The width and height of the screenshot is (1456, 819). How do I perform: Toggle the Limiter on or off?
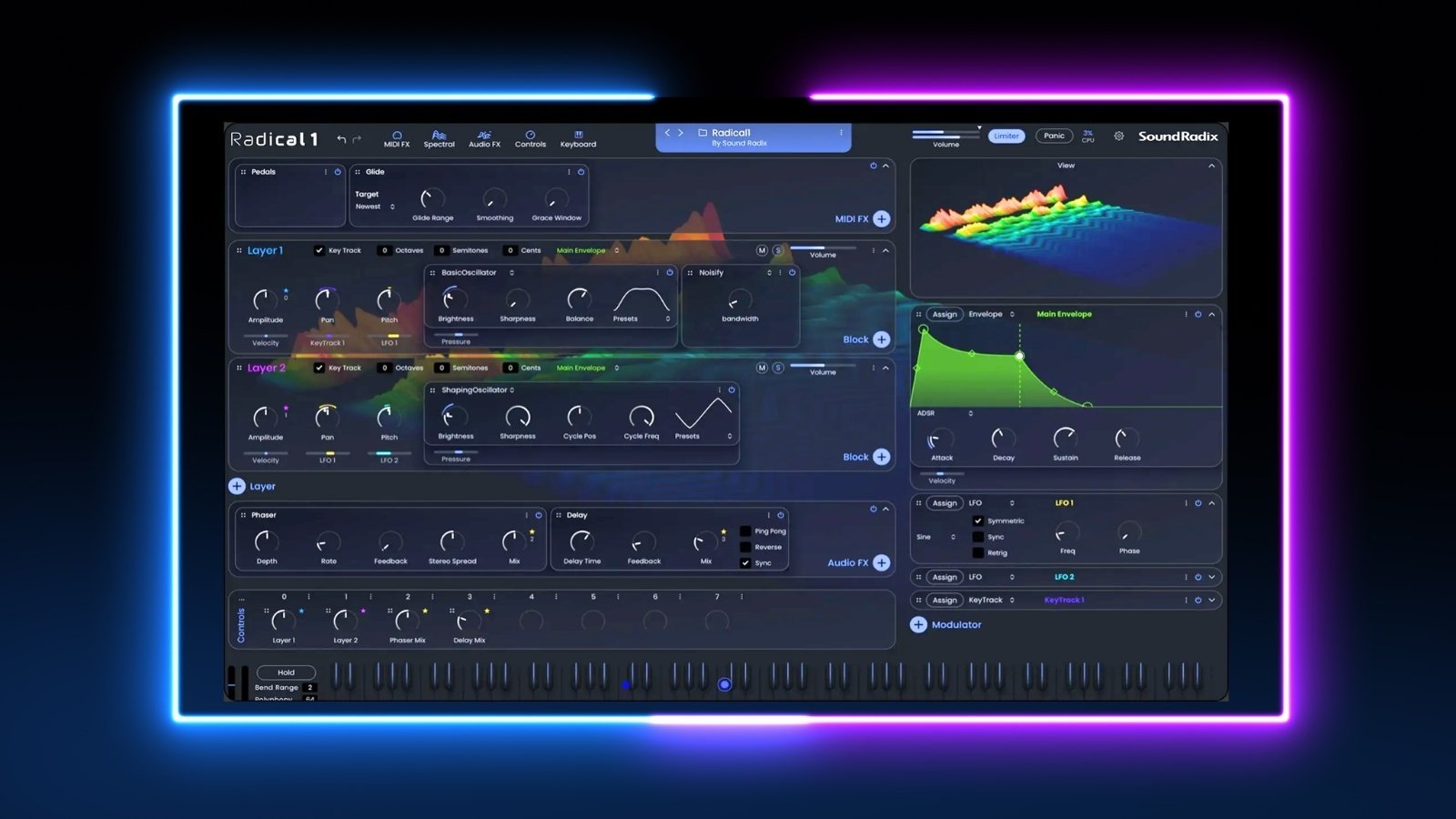(x=1006, y=136)
